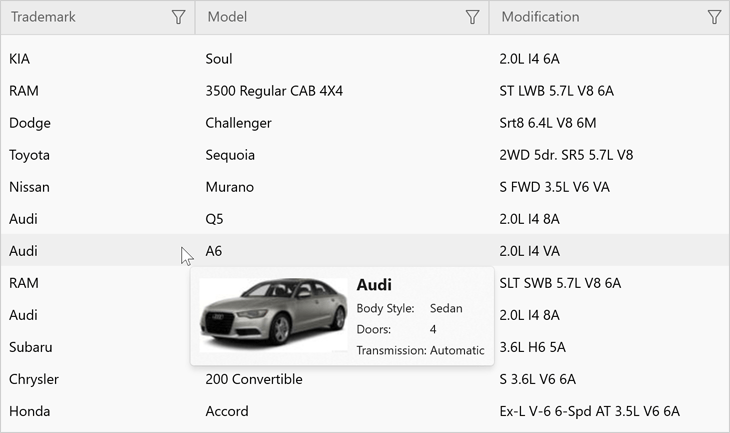Open the Trademark column filter icon

click(x=178, y=17)
